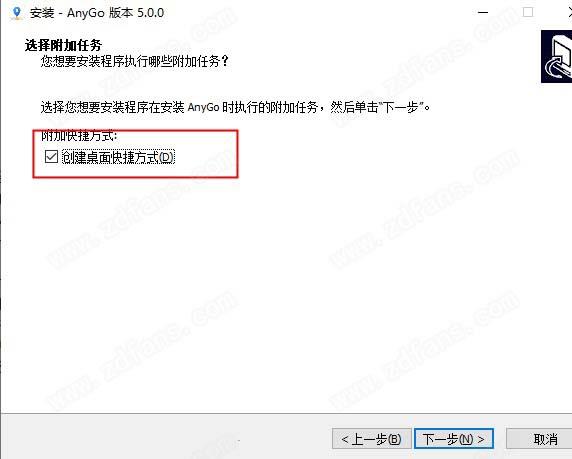Click the gray footer left of the 上一步 button
Image resolution: width=572 pixels, height=459 pixels.
[166, 438]
